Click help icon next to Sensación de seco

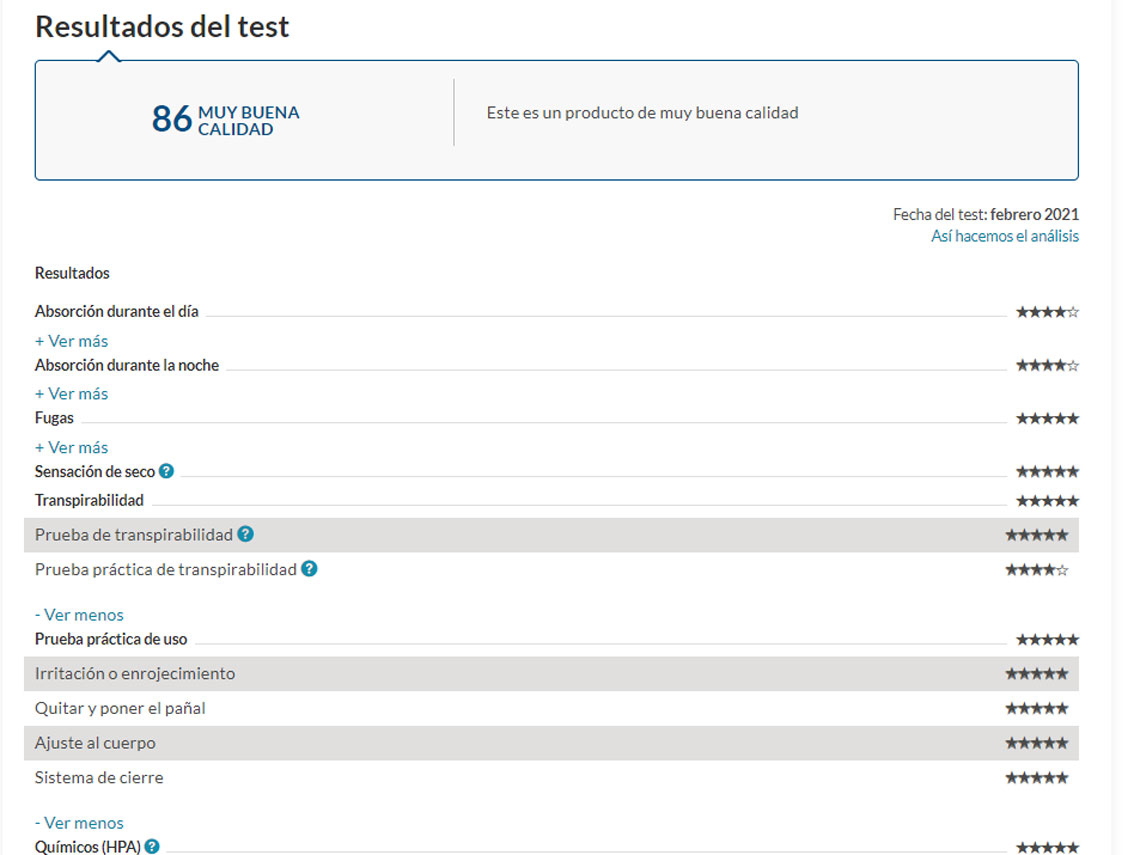coord(166,471)
